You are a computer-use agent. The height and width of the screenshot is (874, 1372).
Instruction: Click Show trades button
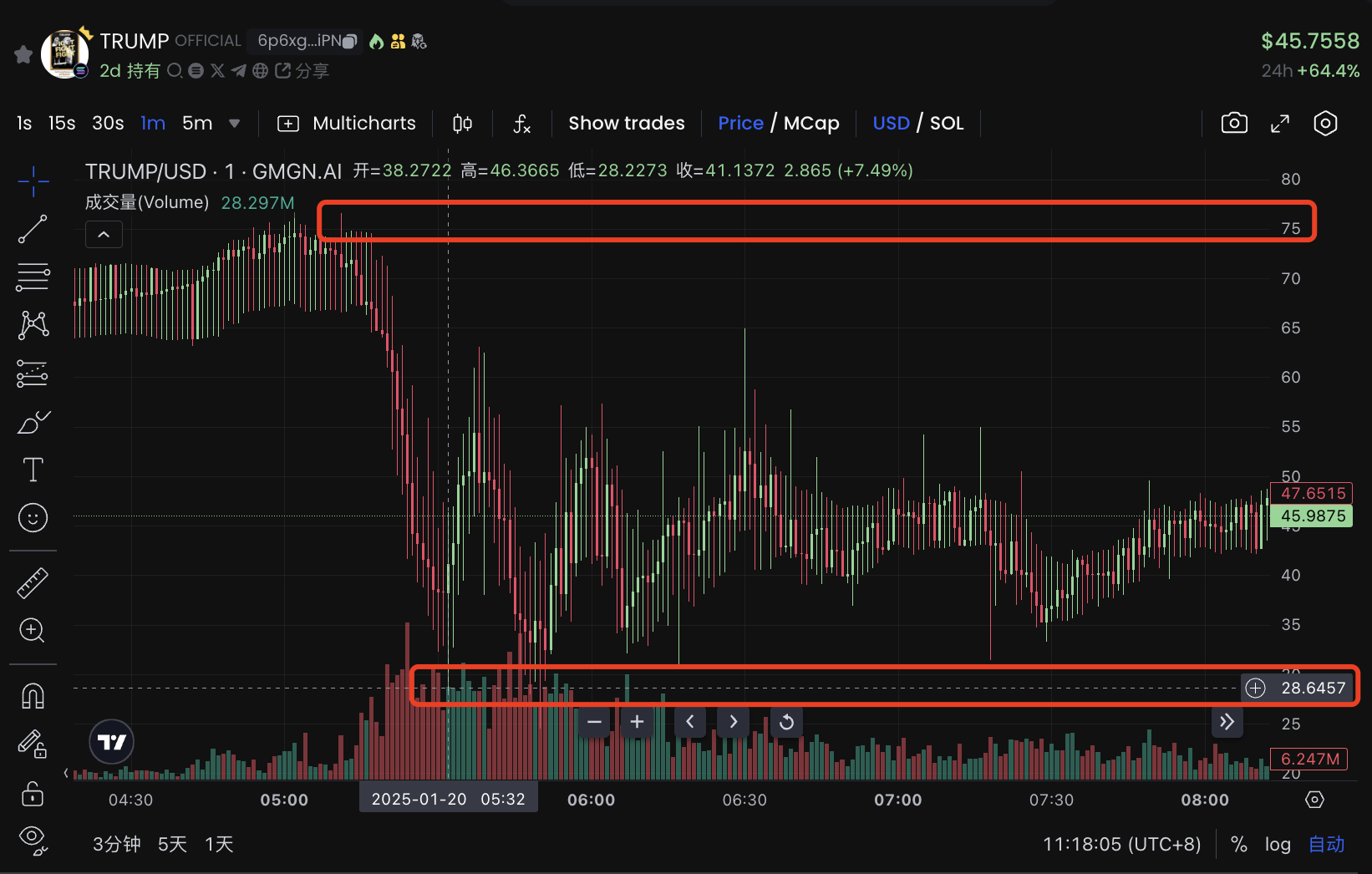[x=626, y=124]
